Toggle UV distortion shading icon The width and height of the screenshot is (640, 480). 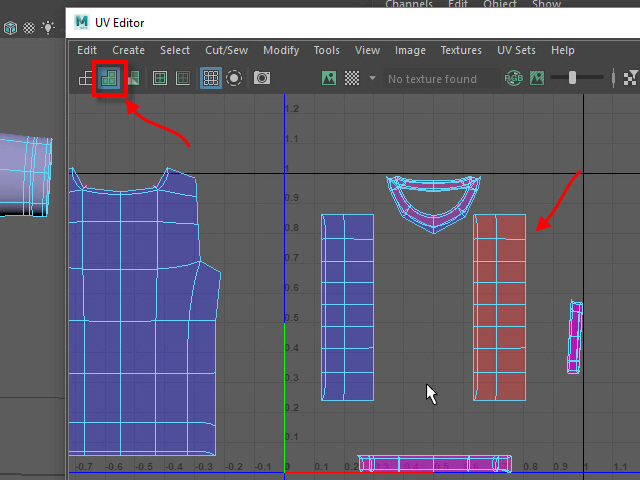(x=132, y=78)
